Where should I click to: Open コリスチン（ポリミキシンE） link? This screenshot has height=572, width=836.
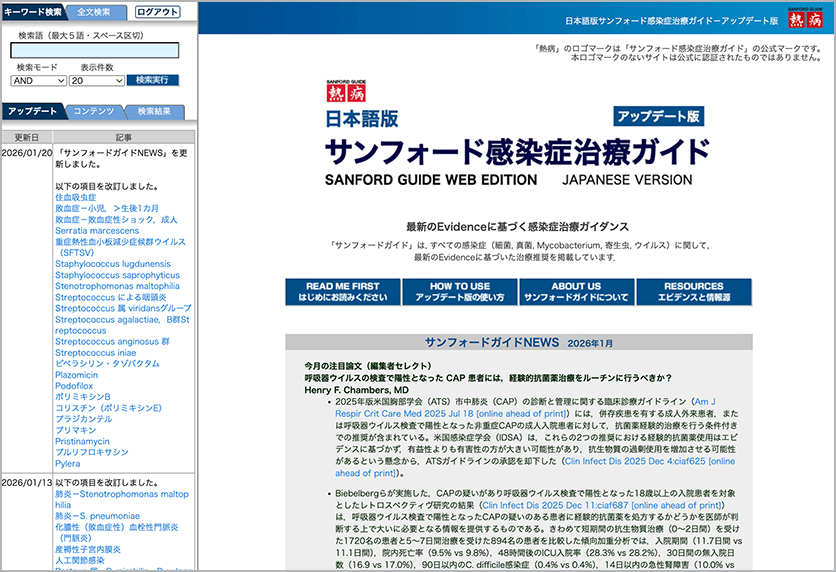(108, 408)
